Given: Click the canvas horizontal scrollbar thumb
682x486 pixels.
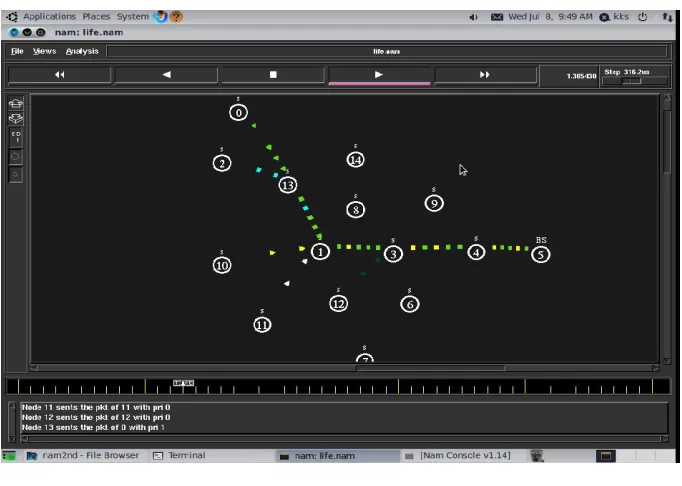Looking at the screenshot, I should click(x=431, y=368).
